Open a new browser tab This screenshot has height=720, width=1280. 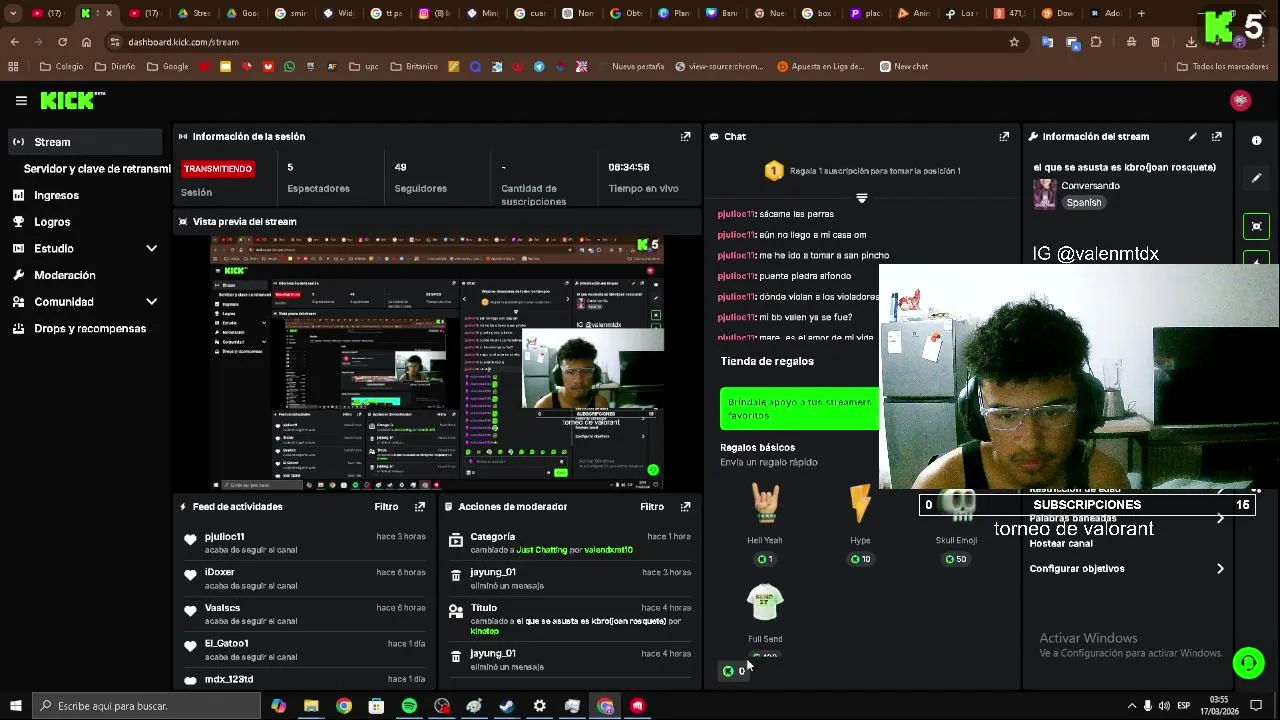coord(1141,14)
